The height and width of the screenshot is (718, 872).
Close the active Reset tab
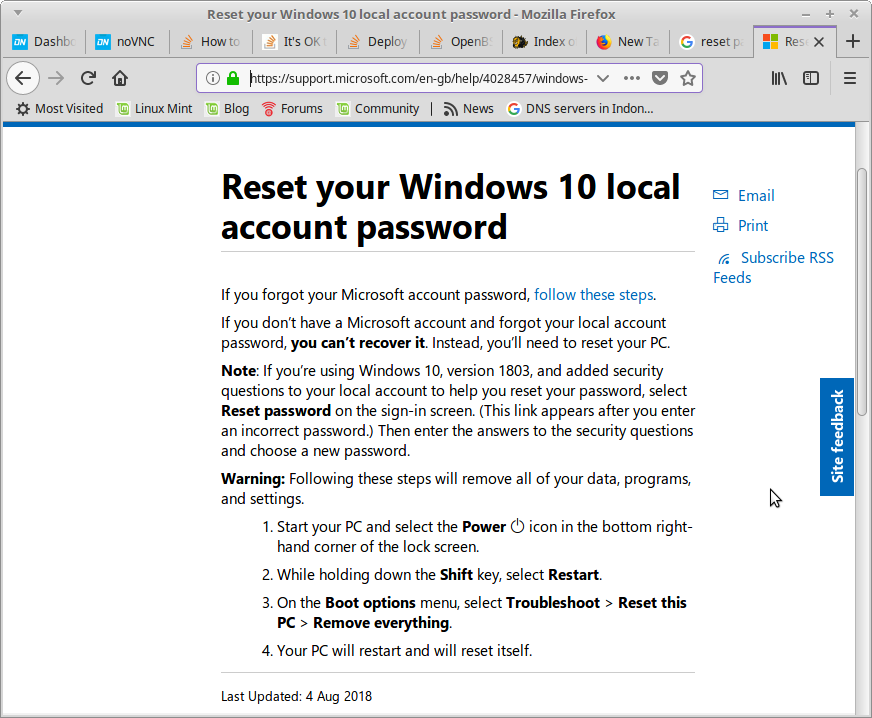coord(819,42)
